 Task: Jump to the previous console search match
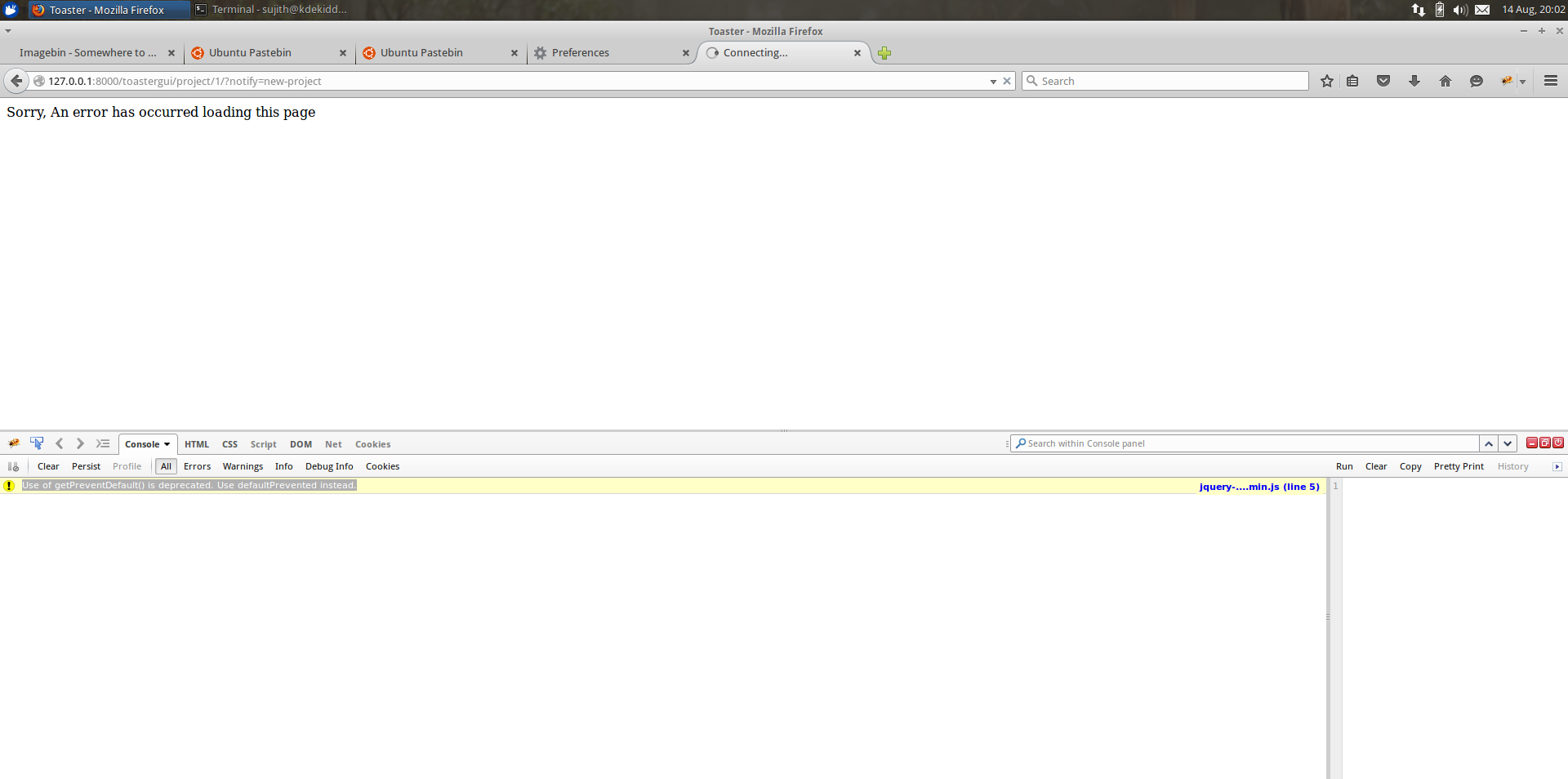click(1489, 443)
